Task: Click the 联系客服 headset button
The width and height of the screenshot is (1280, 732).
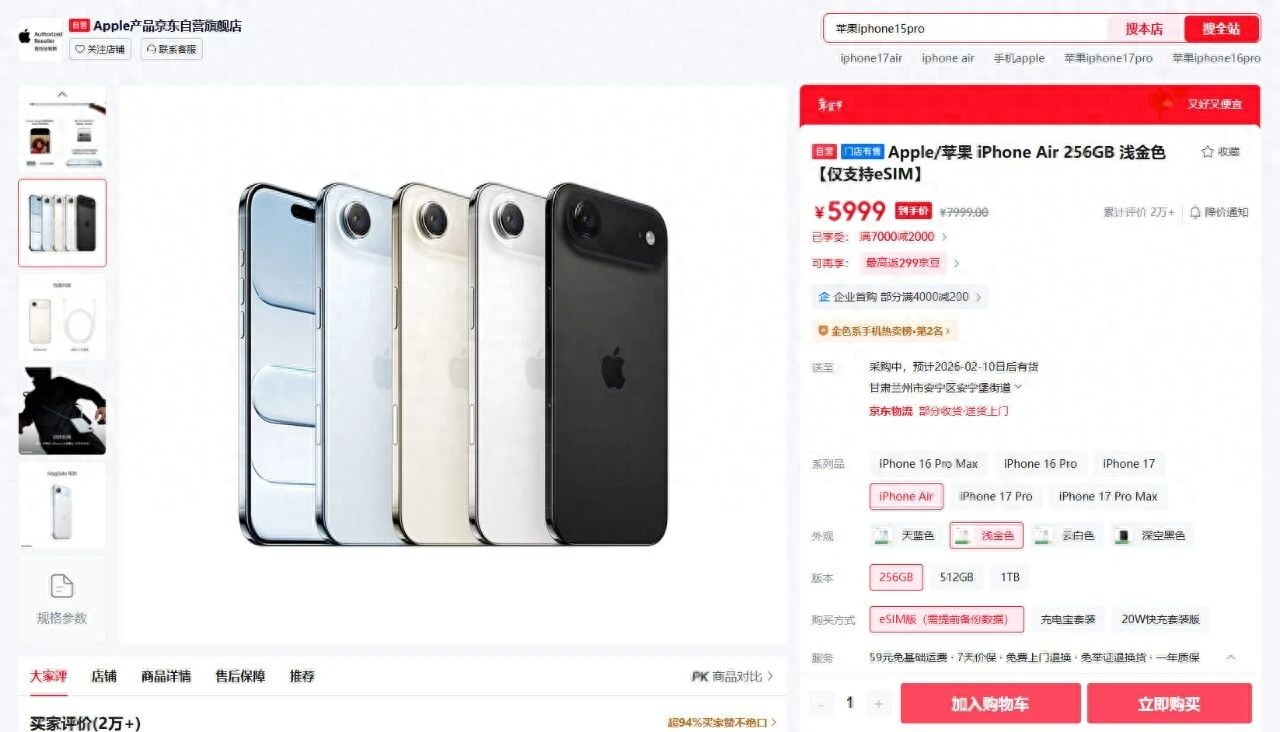Action: (x=172, y=49)
